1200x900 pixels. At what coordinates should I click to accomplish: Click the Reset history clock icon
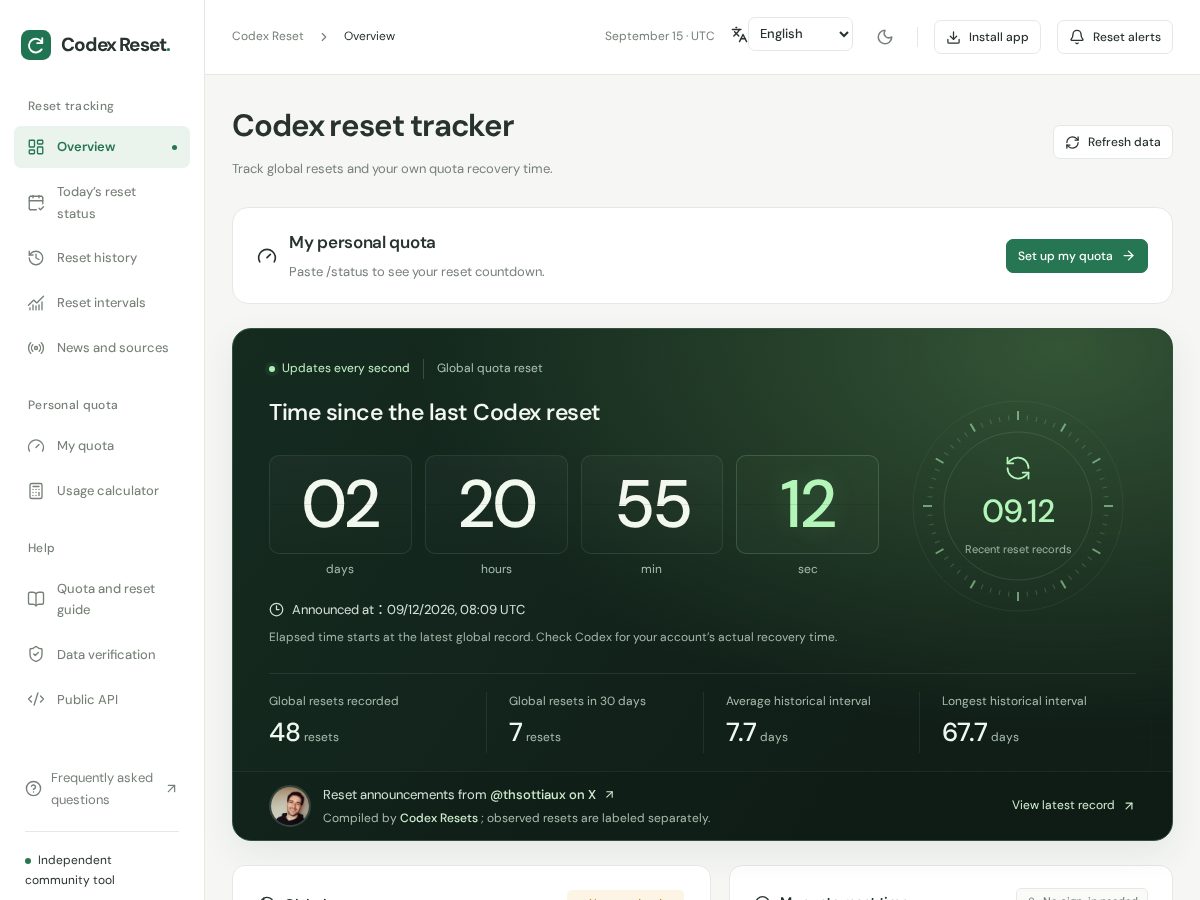click(36, 258)
